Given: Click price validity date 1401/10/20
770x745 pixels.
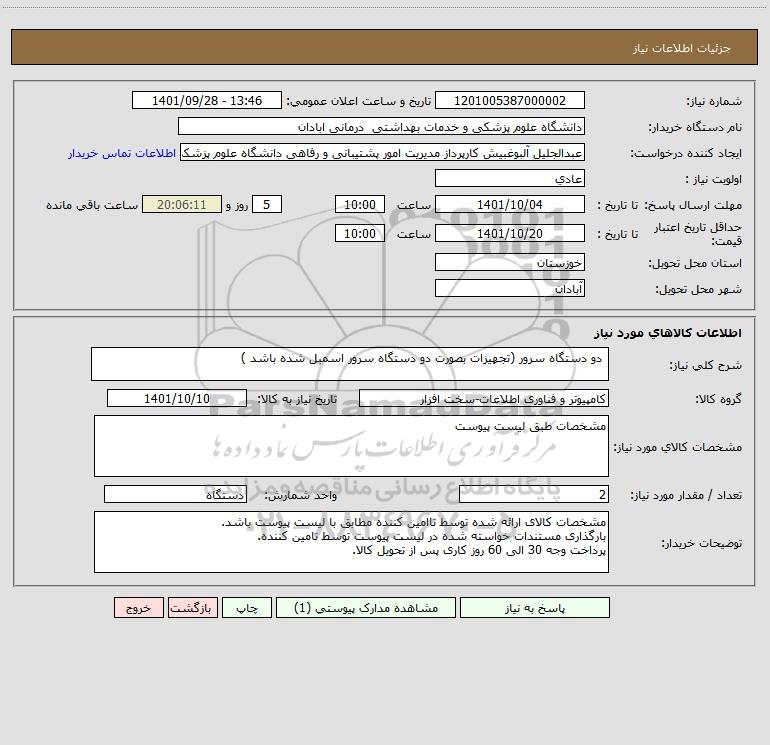Looking at the screenshot, I should pos(510,234).
